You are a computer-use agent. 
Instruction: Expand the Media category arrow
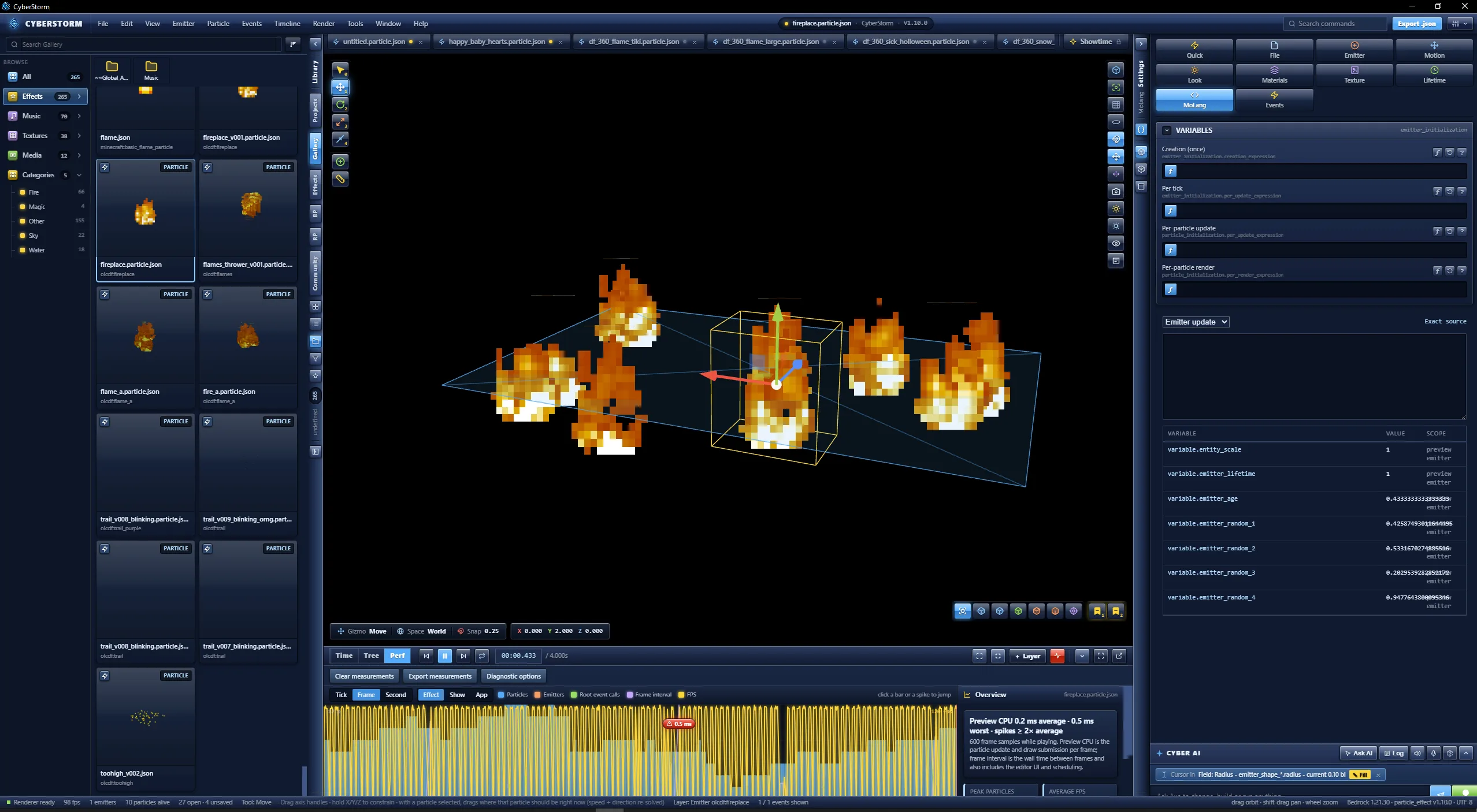(79, 155)
